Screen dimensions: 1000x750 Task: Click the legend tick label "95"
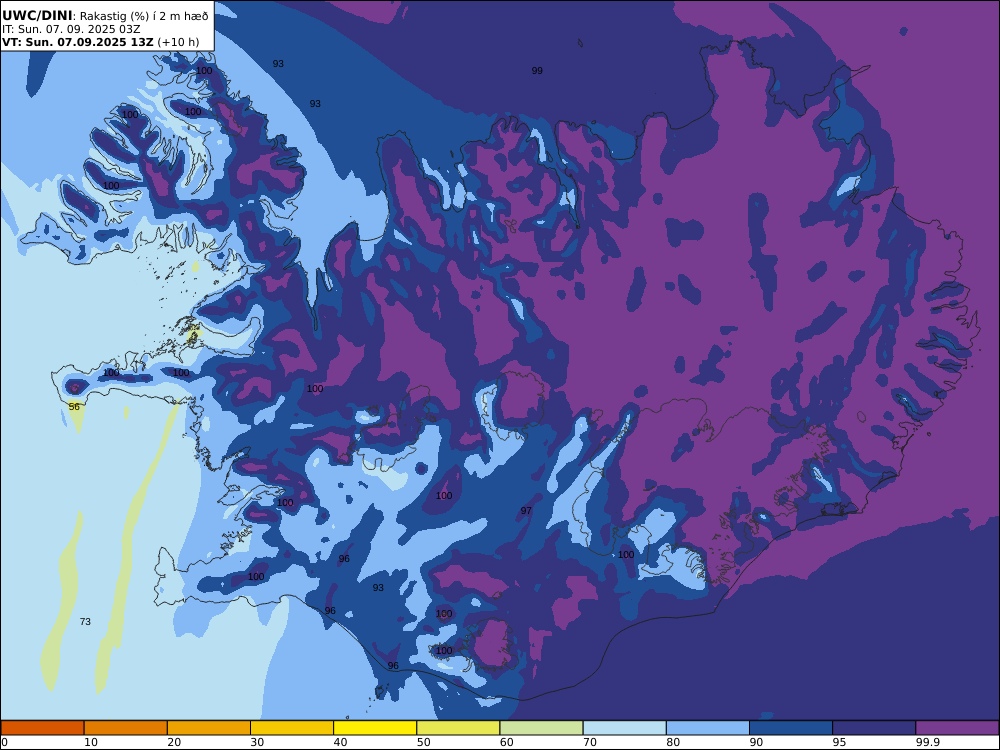tap(839, 742)
